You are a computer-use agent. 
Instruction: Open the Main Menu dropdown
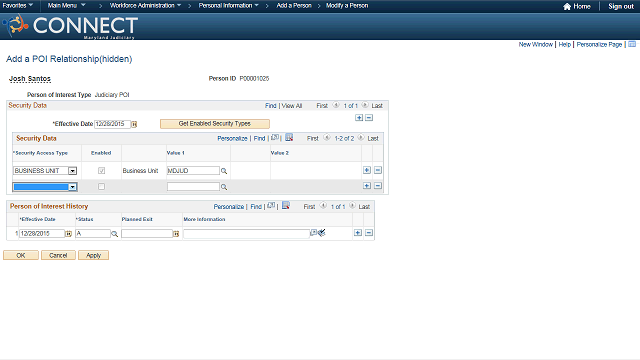pos(66,5)
